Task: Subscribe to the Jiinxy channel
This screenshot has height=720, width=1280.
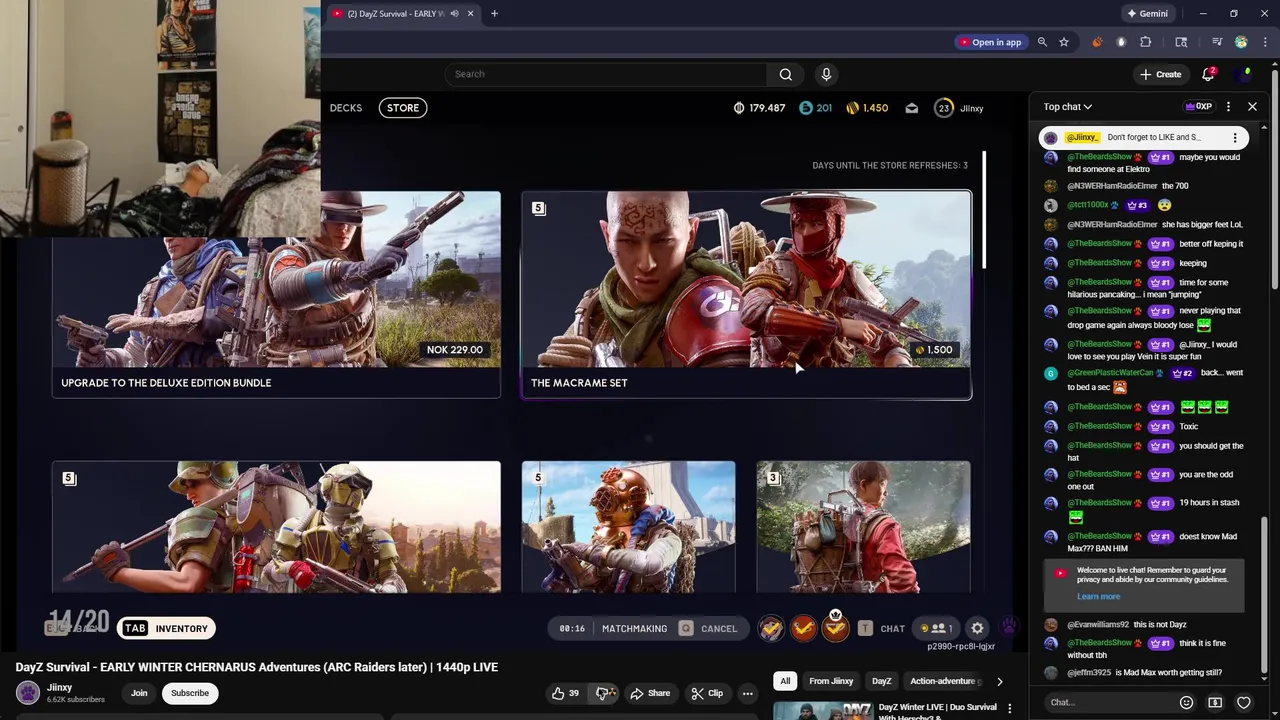Action: (x=189, y=693)
